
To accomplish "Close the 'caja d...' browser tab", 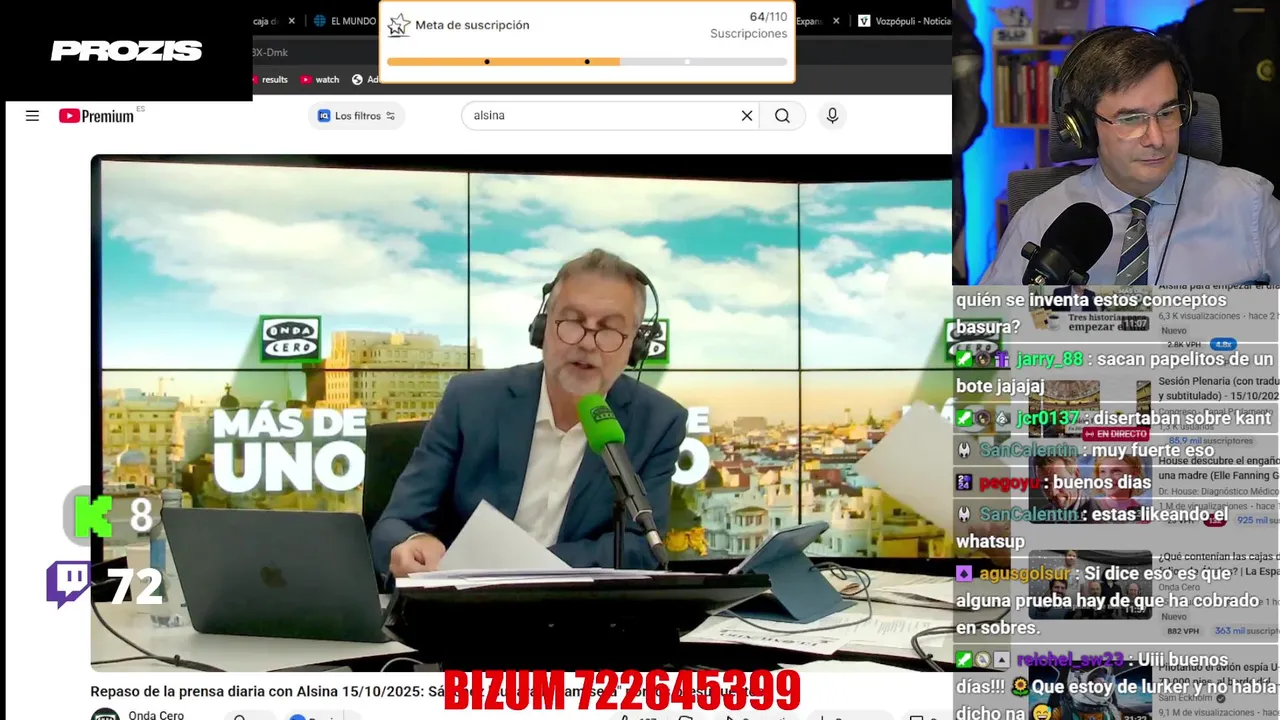I will 290,21.
